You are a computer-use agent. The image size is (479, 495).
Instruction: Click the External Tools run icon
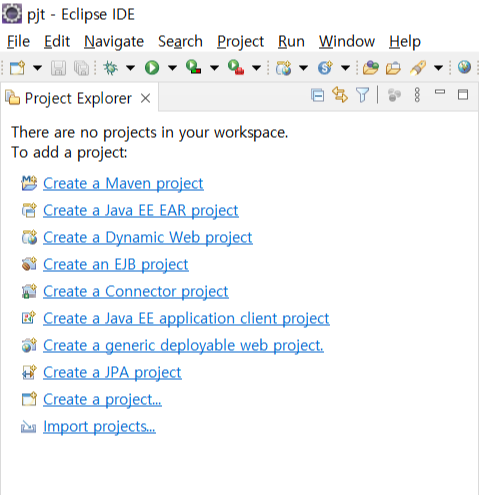click(236, 67)
